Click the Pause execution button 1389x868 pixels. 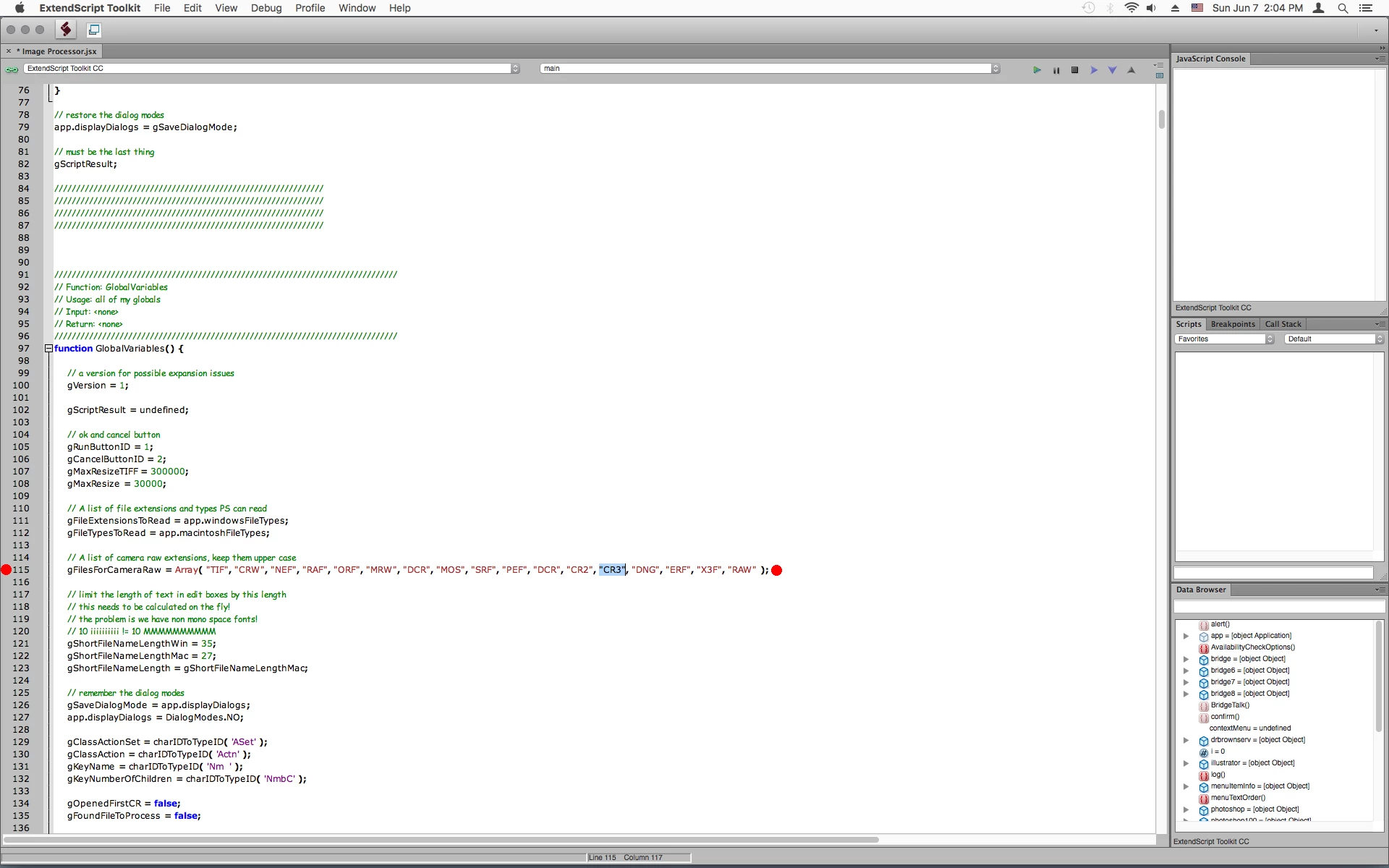coord(1056,70)
